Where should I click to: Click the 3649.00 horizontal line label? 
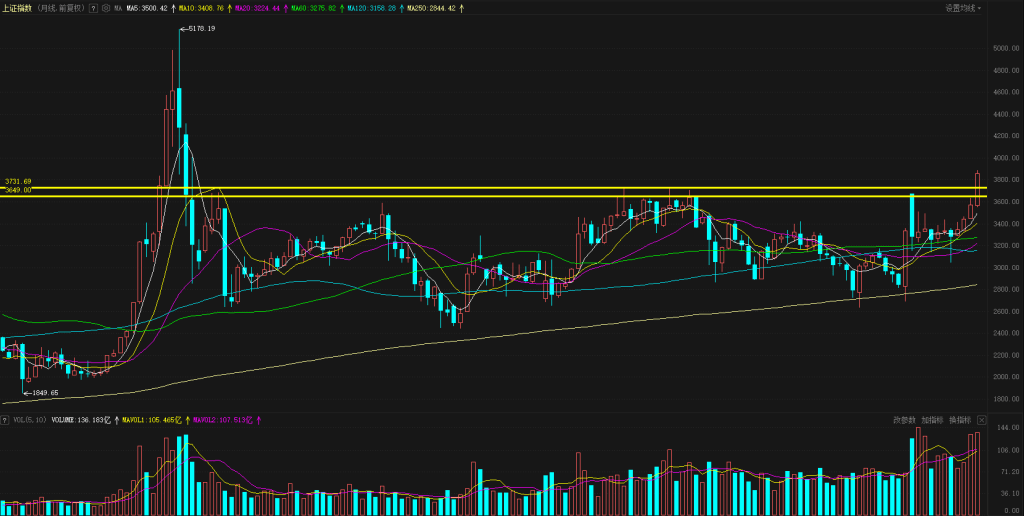[x=18, y=190]
